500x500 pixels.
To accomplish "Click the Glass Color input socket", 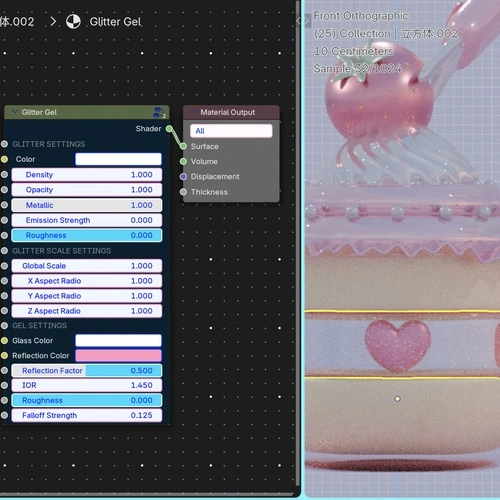I will click(4, 340).
